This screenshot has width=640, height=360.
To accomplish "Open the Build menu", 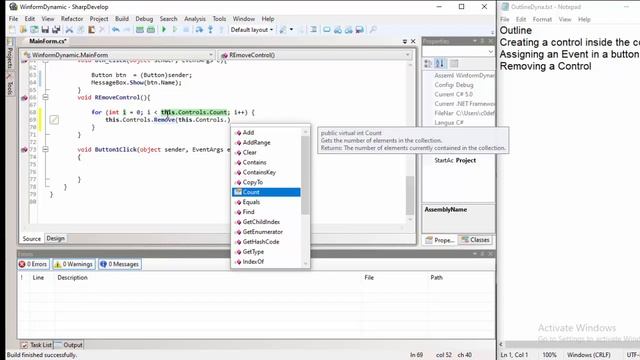I will pos(122,19).
